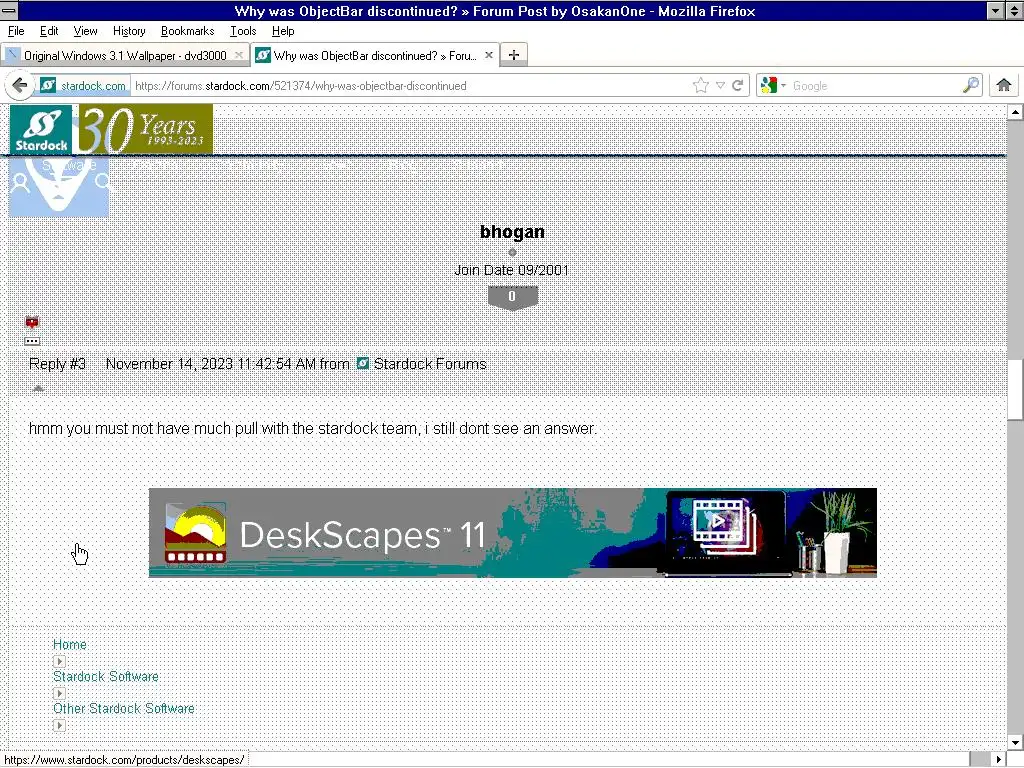Click bhogan's avatar image

(x=59, y=186)
